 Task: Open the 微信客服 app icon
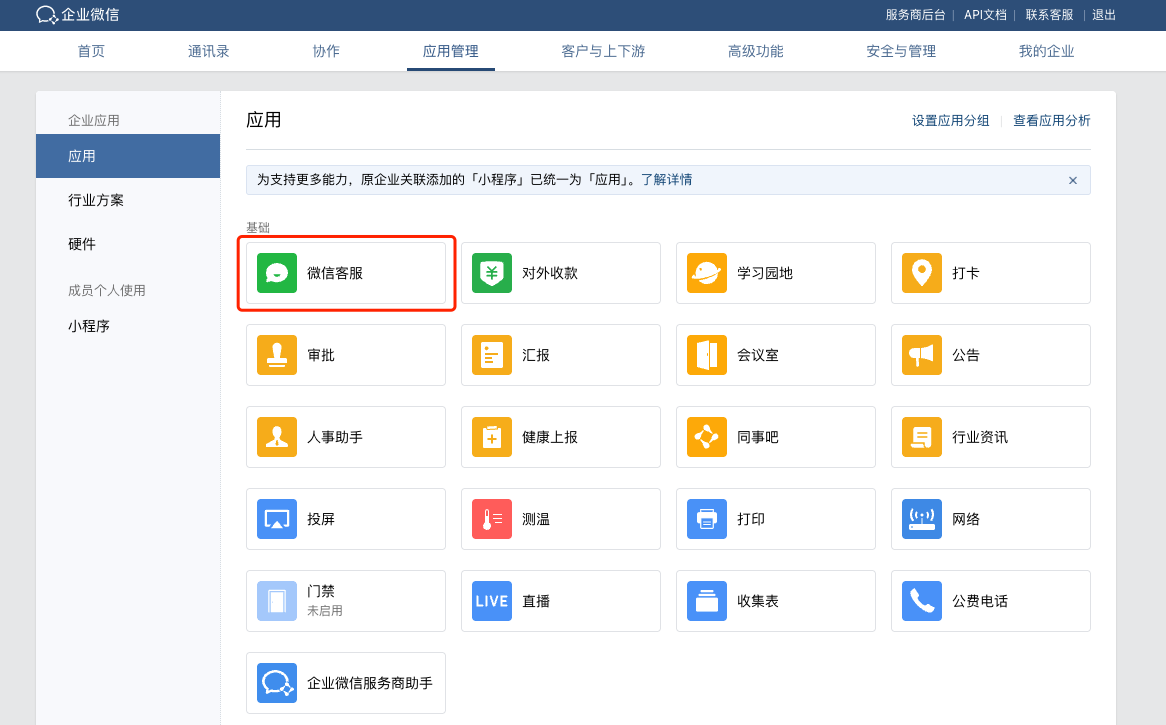(x=277, y=273)
